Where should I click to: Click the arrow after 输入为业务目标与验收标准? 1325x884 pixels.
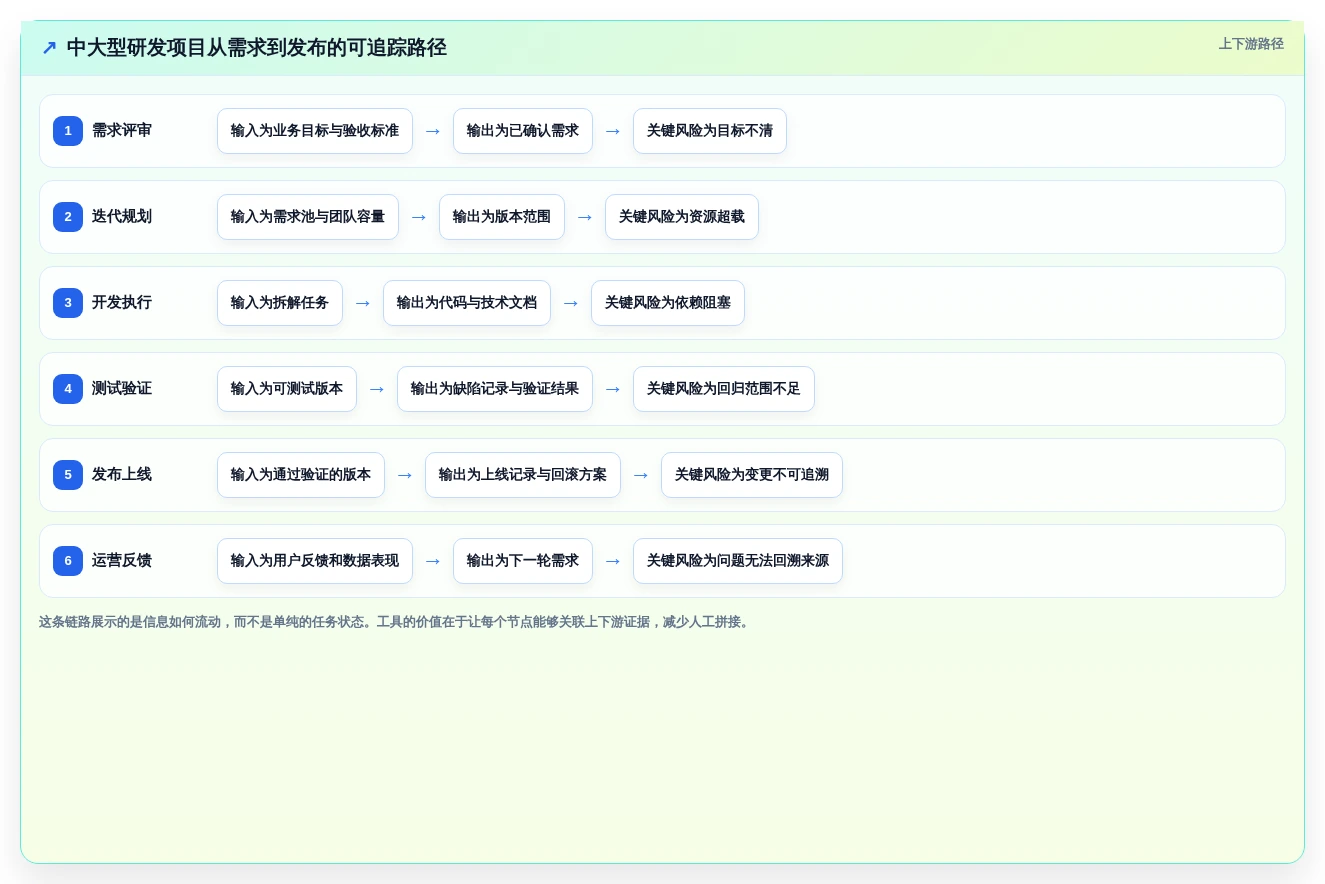coord(433,131)
